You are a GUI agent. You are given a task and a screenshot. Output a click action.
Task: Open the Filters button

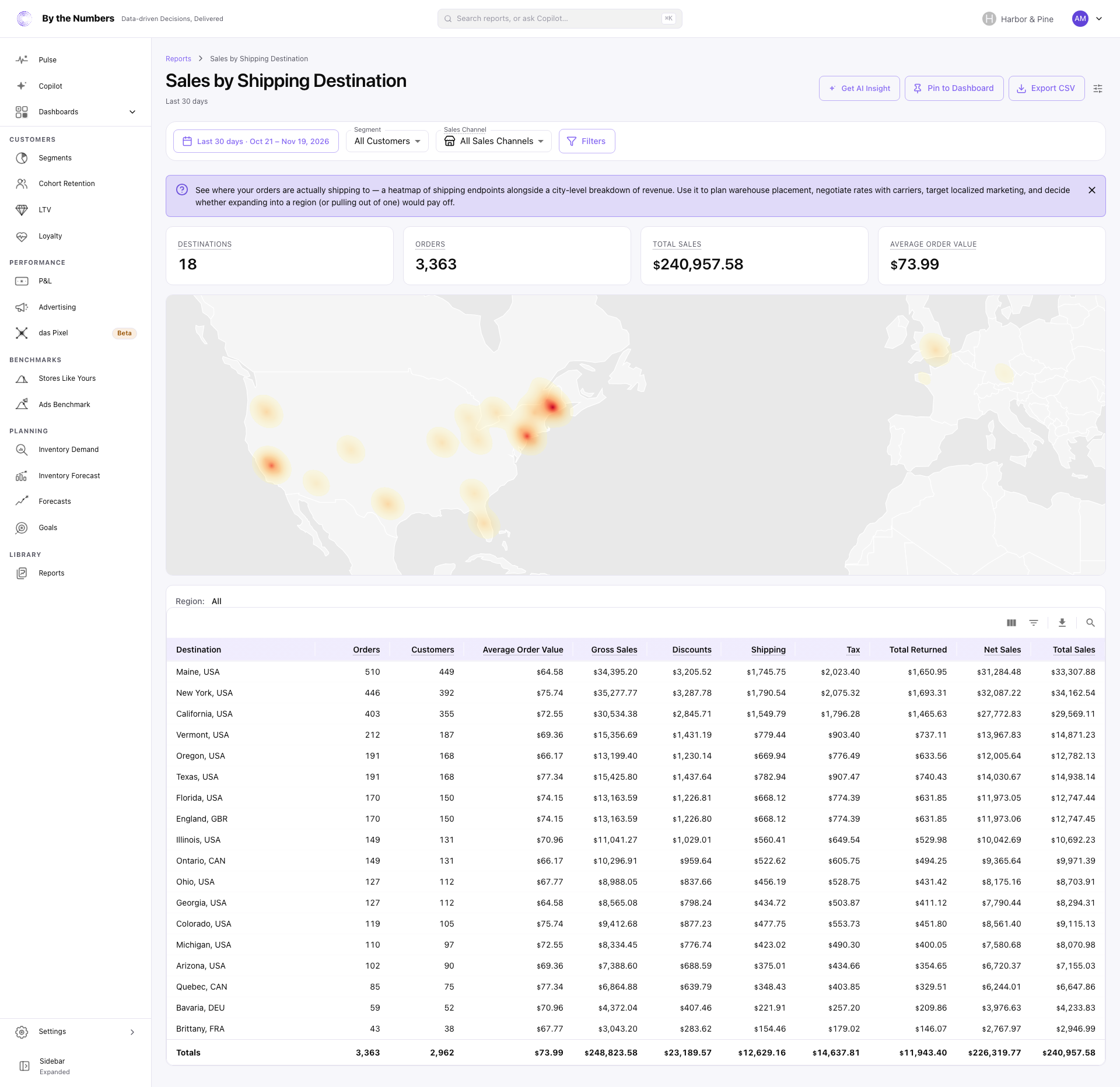click(587, 141)
